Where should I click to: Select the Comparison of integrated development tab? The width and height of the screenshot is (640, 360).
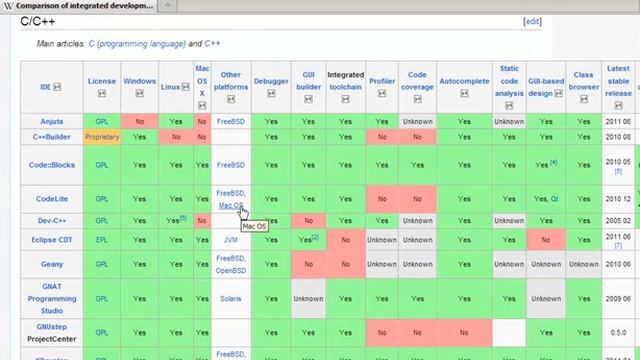79,6
